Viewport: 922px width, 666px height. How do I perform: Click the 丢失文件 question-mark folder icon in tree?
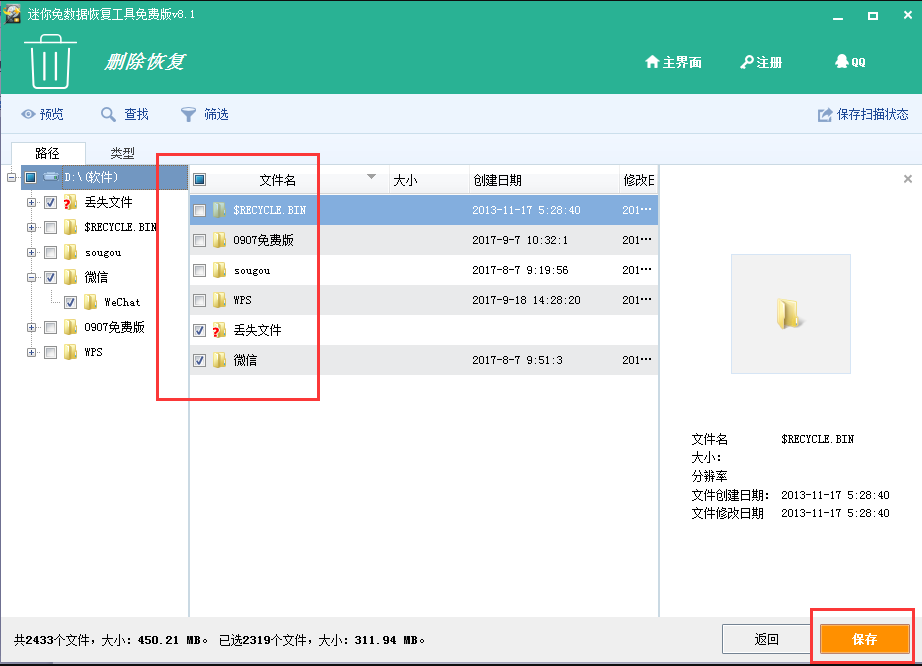coord(71,203)
